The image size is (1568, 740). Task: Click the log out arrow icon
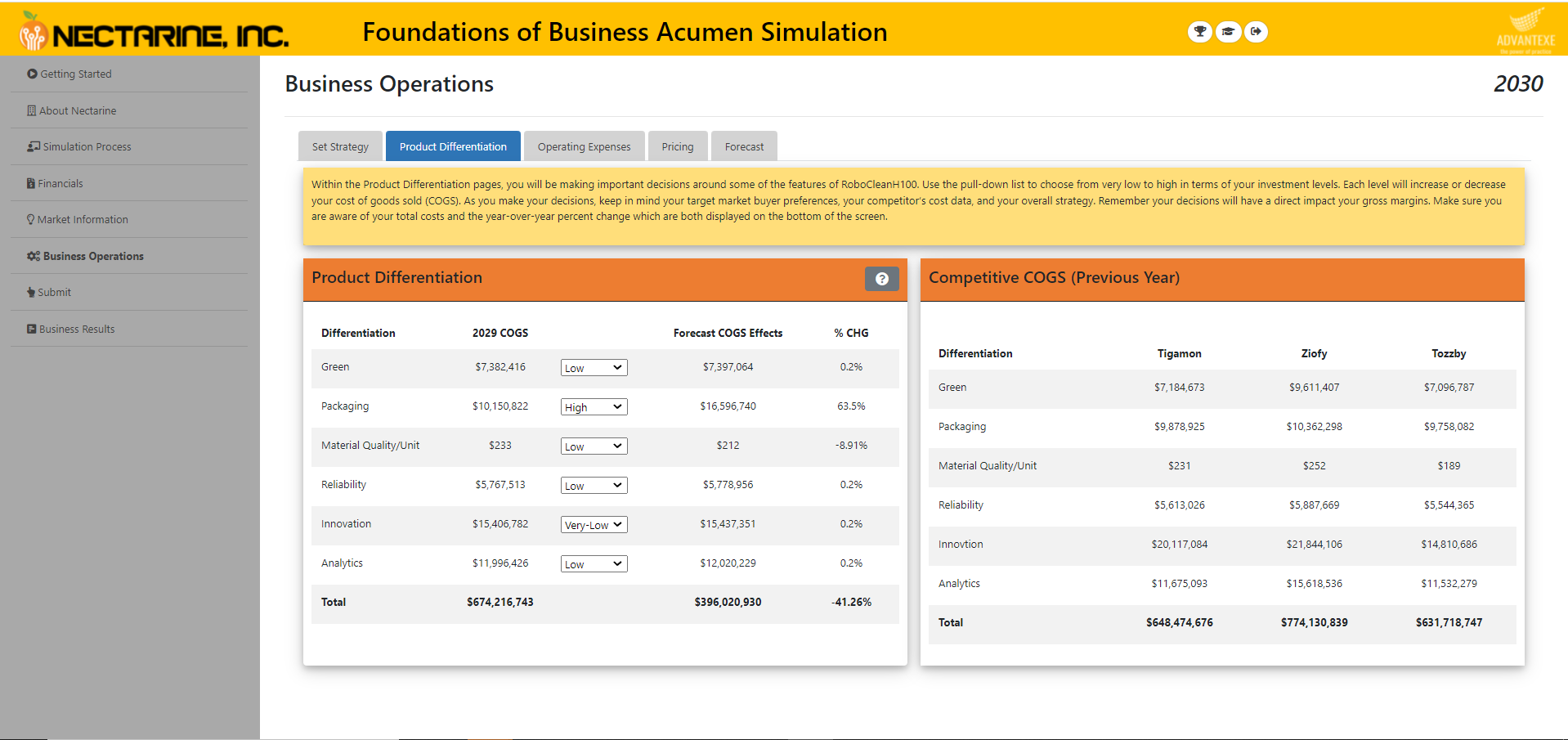[x=1257, y=32]
